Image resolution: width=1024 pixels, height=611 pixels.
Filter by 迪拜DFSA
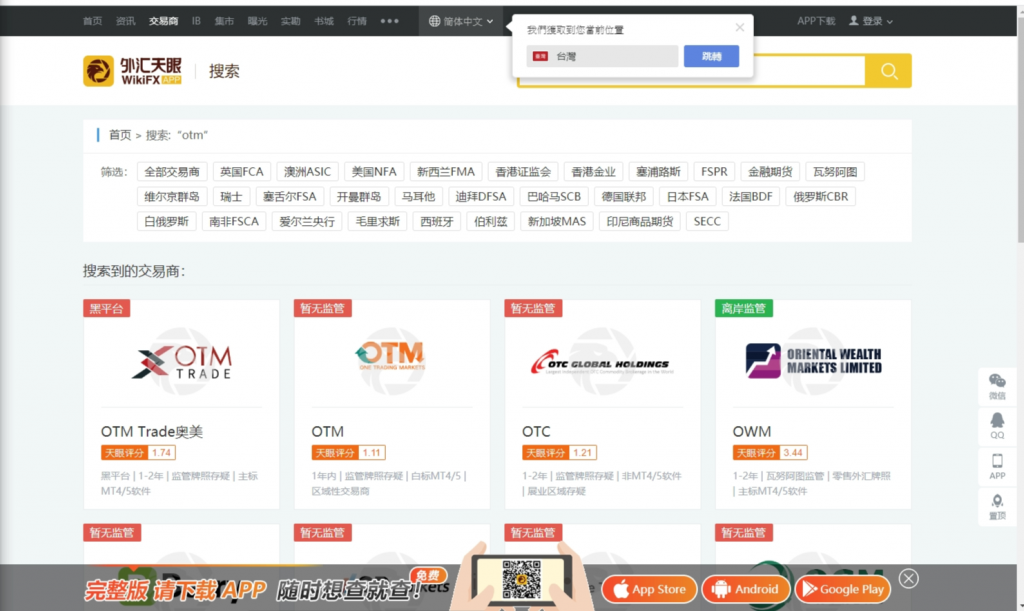(x=481, y=196)
